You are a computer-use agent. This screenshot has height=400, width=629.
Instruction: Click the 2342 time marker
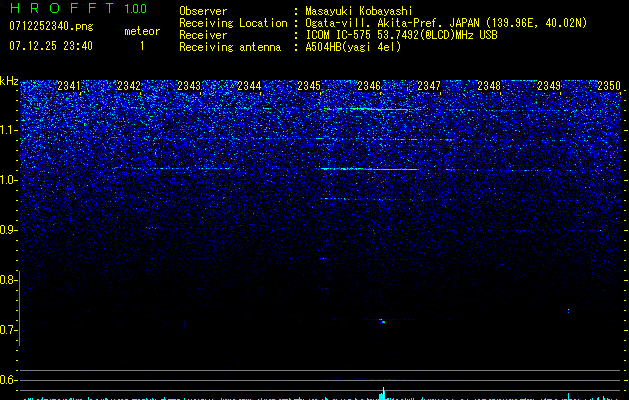point(129,86)
